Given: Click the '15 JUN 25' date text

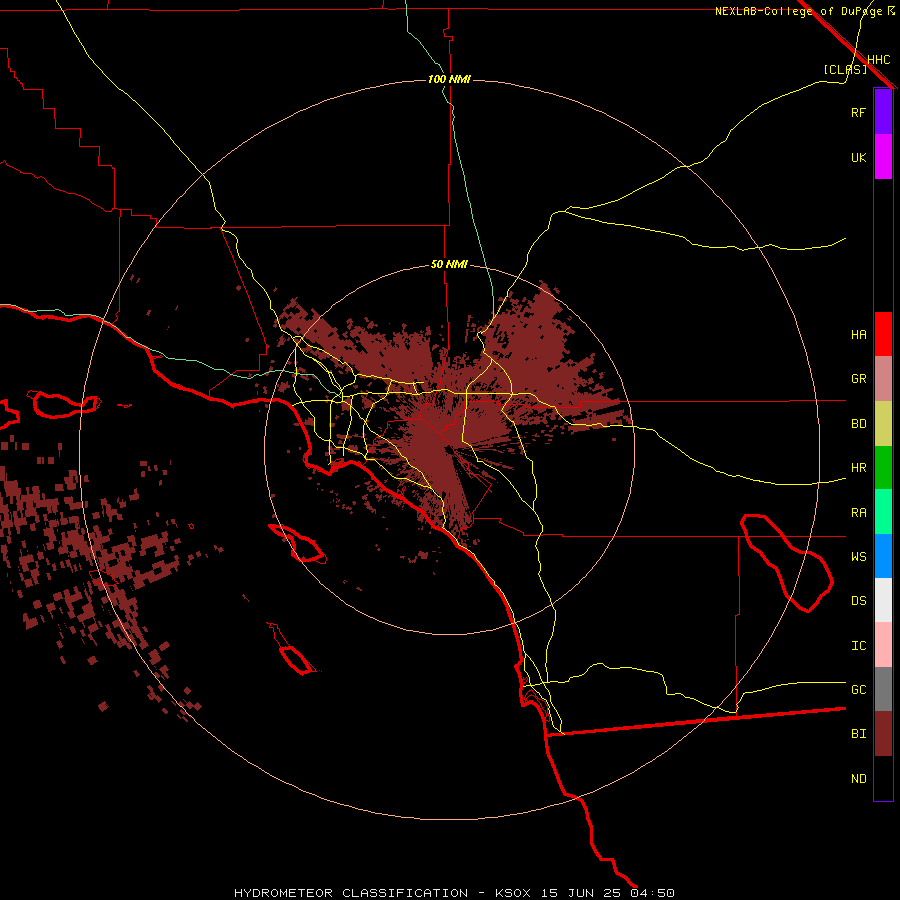Looking at the screenshot, I should [580, 893].
